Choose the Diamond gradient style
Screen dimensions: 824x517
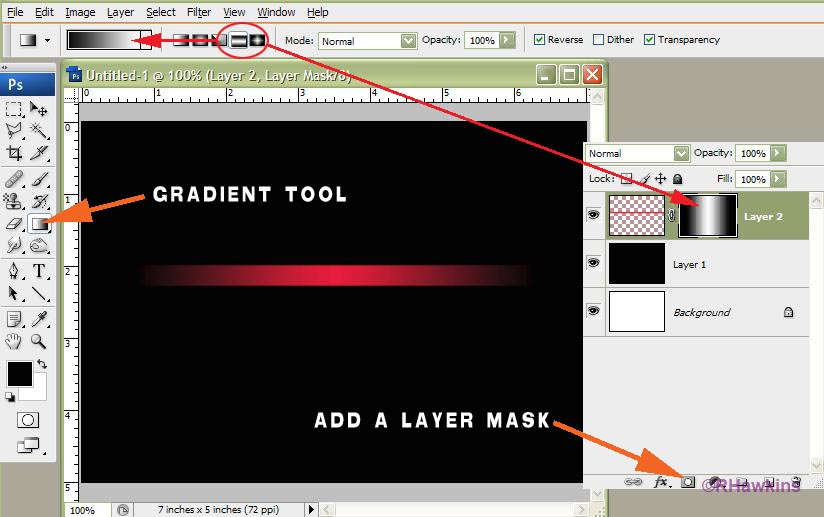(x=257, y=40)
